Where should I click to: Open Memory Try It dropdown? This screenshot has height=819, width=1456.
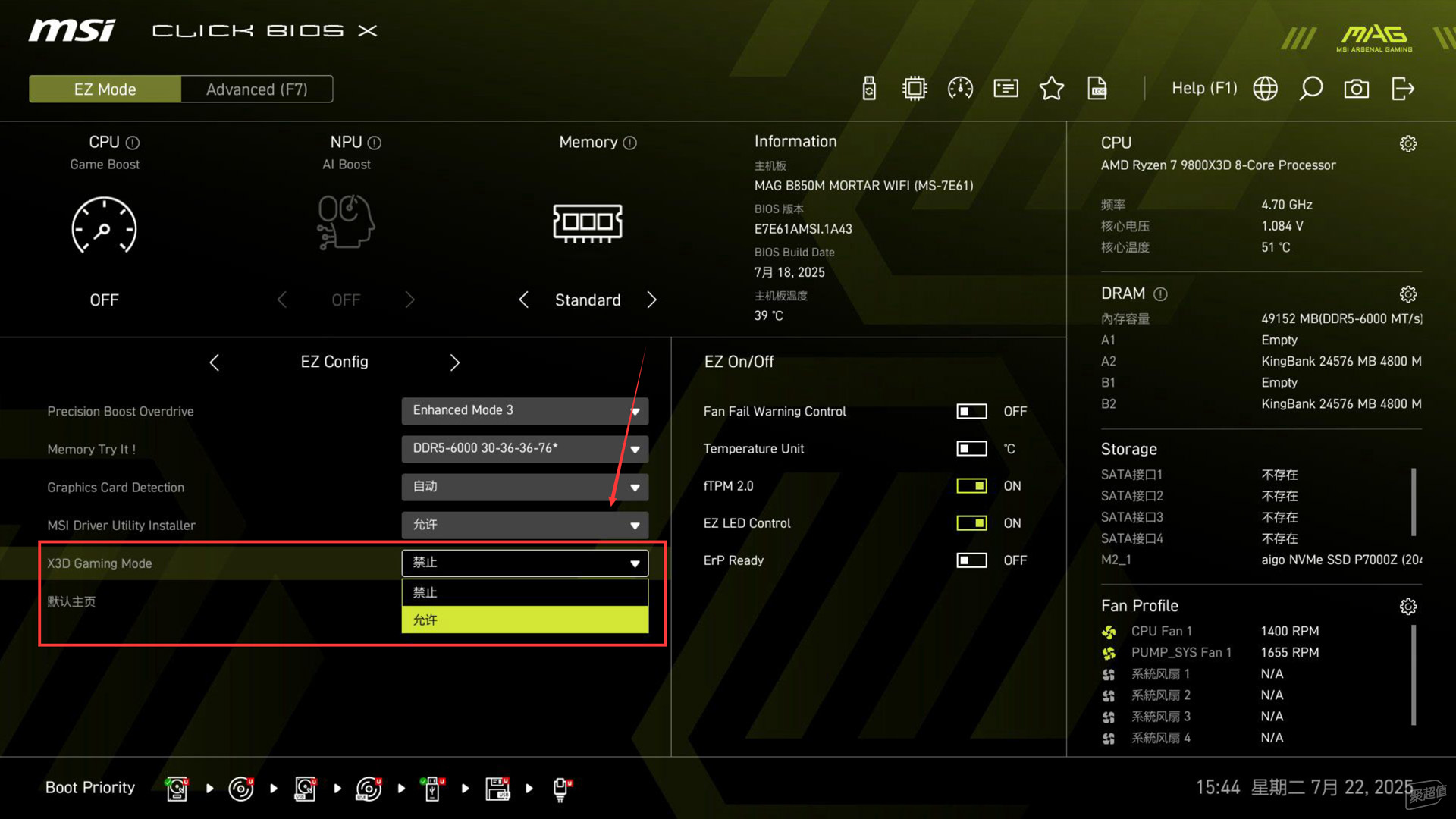[x=525, y=449]
